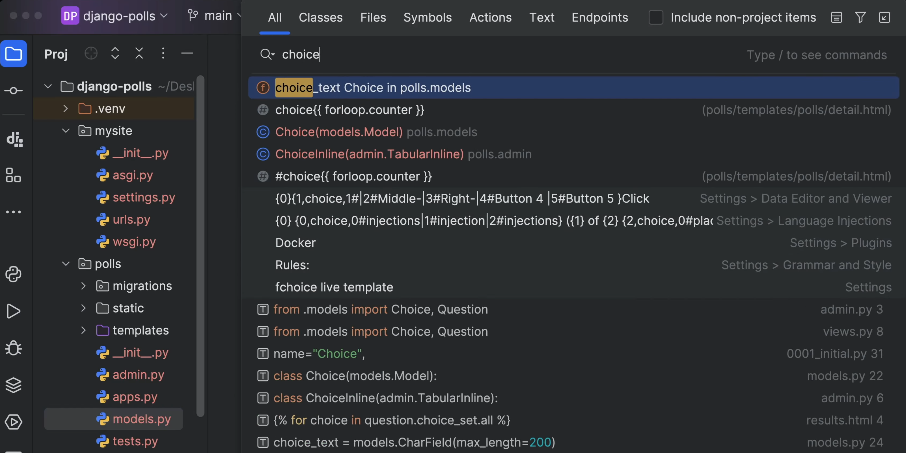Open django-polls project dropdown
906x453 pixels.
click(125, 16)
